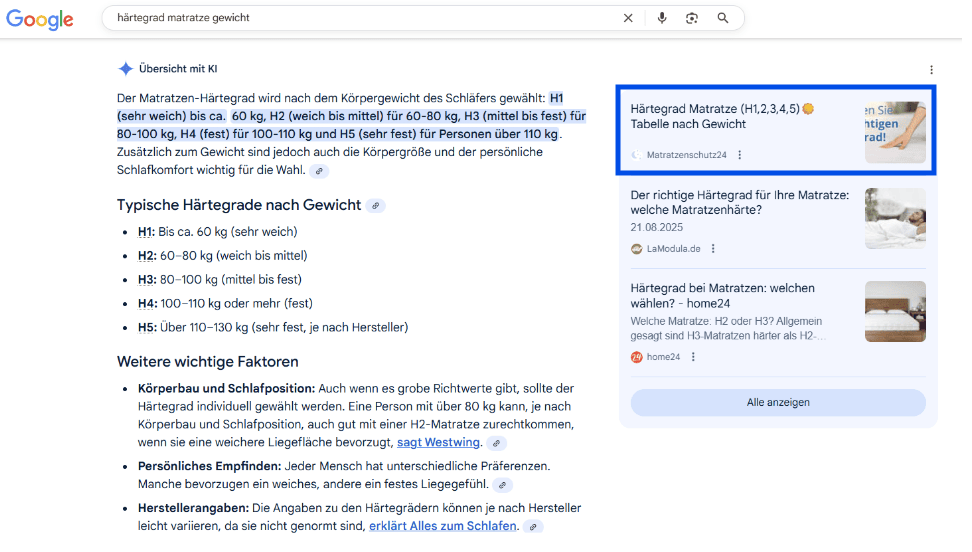This screenshot has height=552, width=972.
Task: Open the AI overview three-dot options menu
Action: [x=931, y=70]
